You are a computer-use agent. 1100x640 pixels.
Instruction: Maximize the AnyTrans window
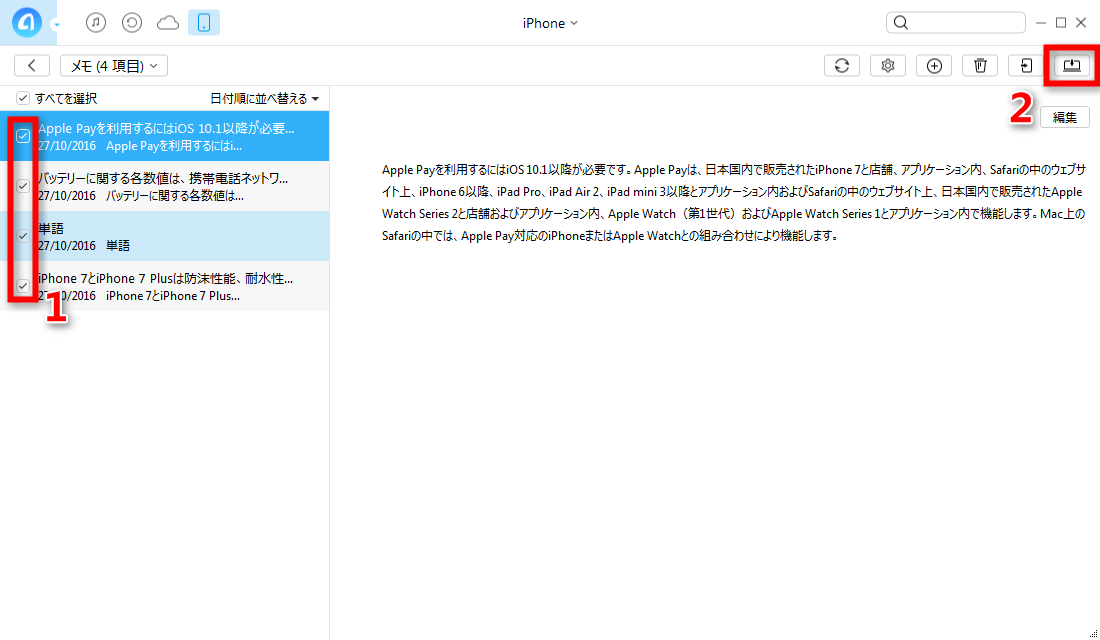coord(1061,22)
